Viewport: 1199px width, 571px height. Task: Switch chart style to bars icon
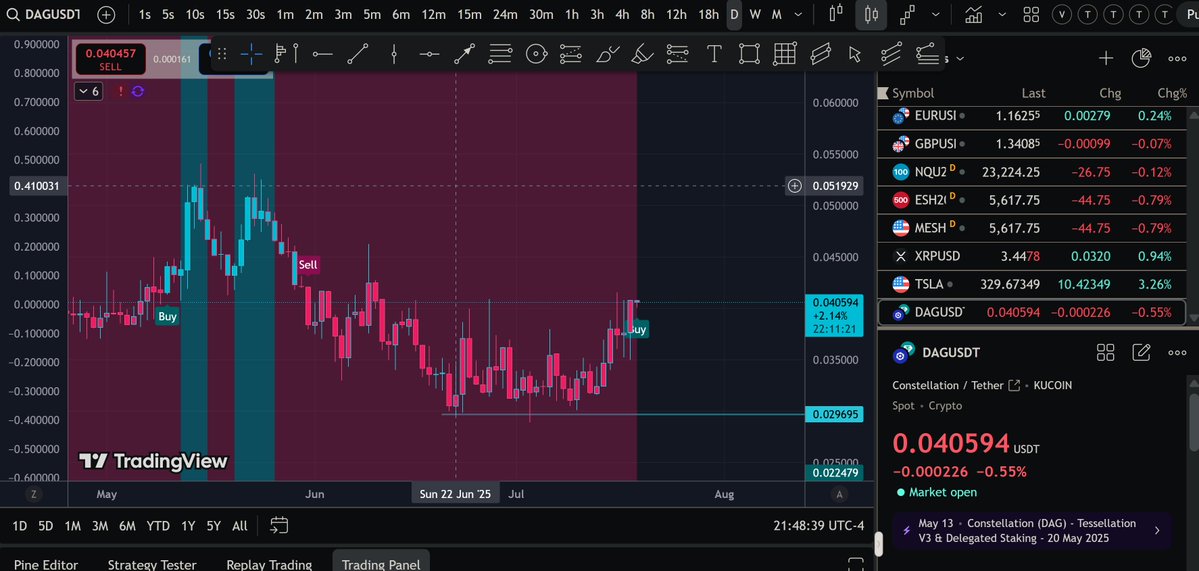point(836,14)
